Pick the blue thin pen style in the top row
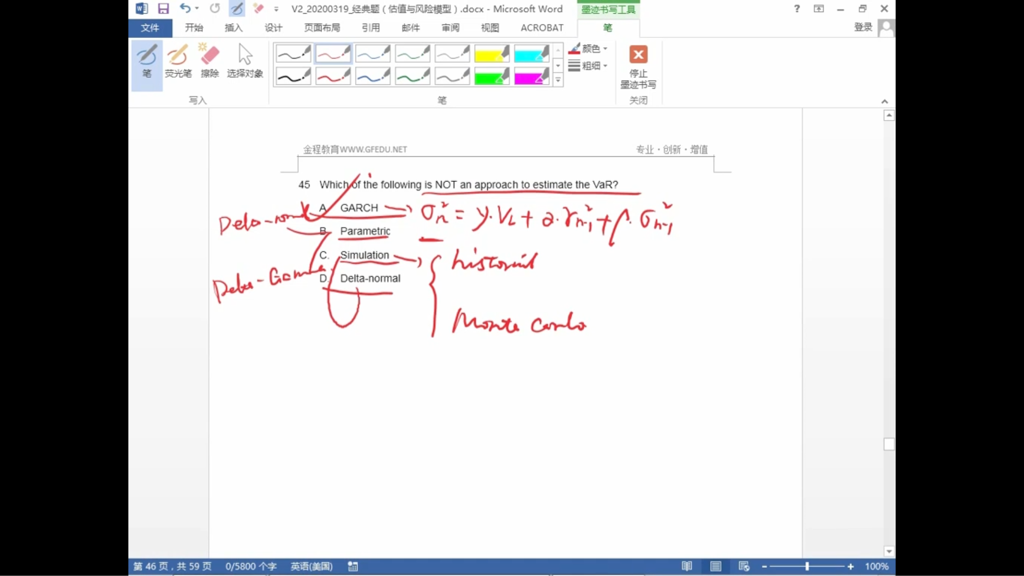Screen dimensions: 1024x576 [373, 54]
